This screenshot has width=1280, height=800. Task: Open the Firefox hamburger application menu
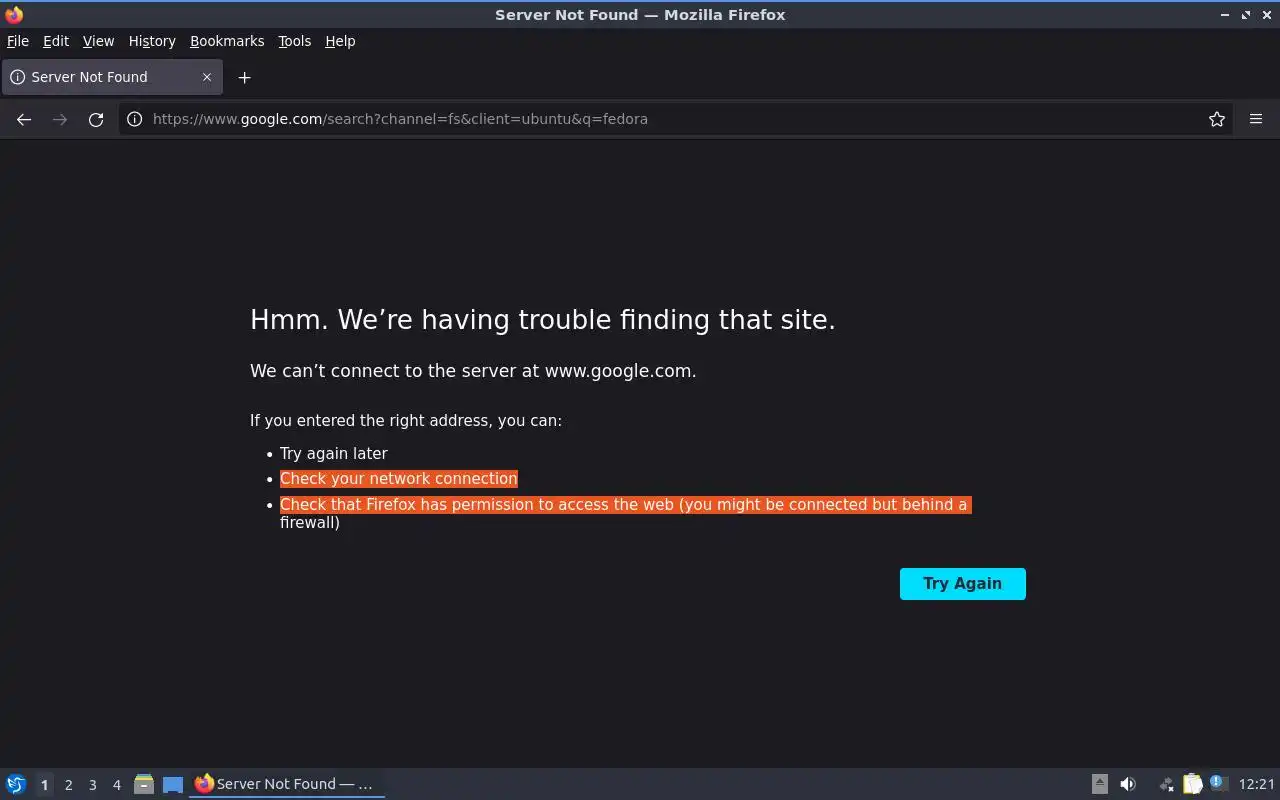tap(1256, 119)
